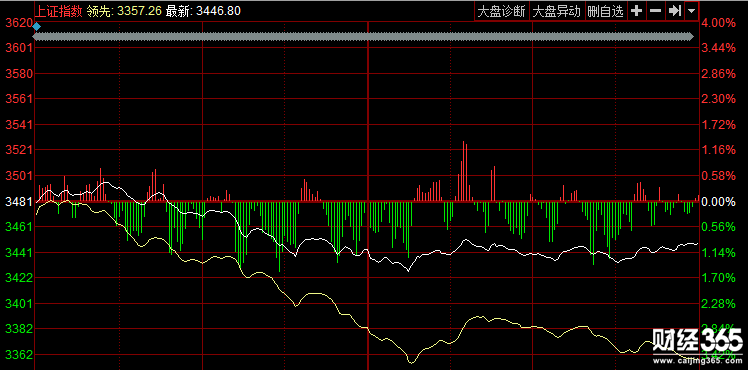Jump to latest with arrow-to-bar icon
Viewport: 748px width, 370px height.
675,11
